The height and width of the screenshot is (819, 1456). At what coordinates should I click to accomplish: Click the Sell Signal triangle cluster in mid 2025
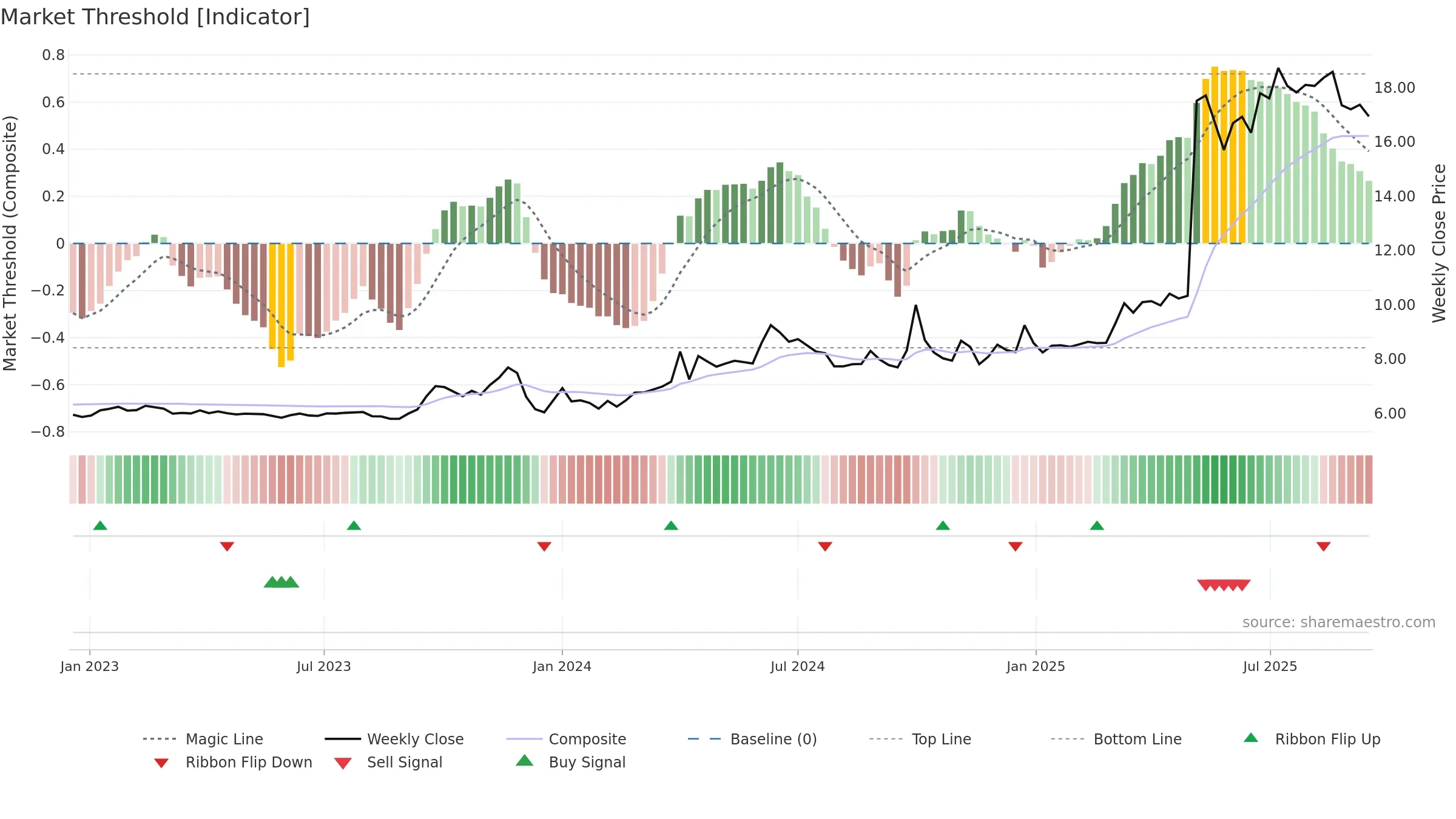[x=1224, y=585]
